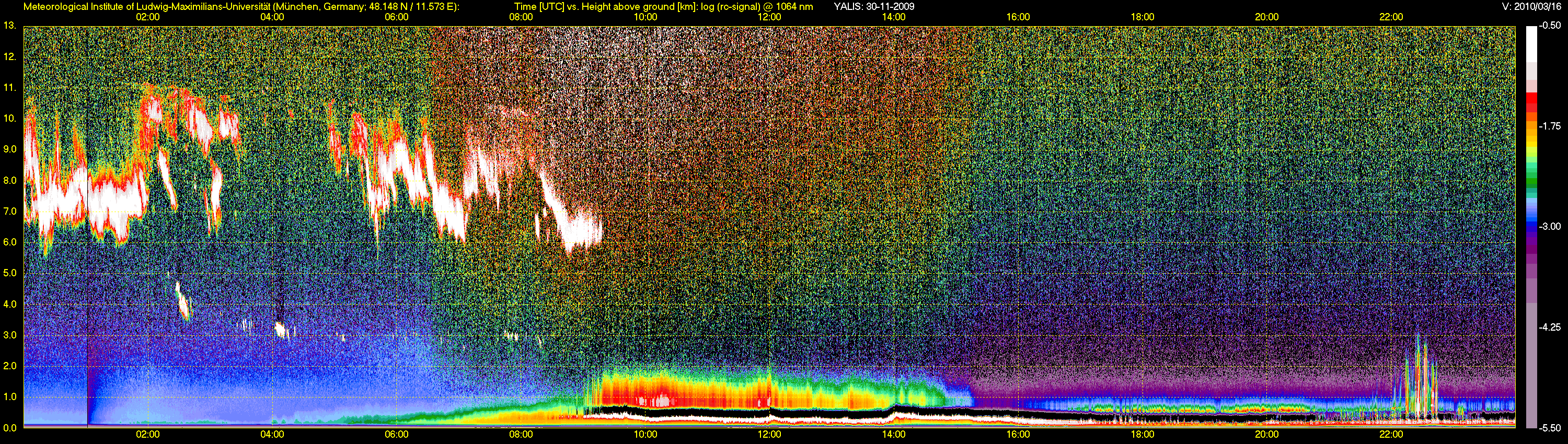Click the 5.0 height axis label

(x=10, y=273)
